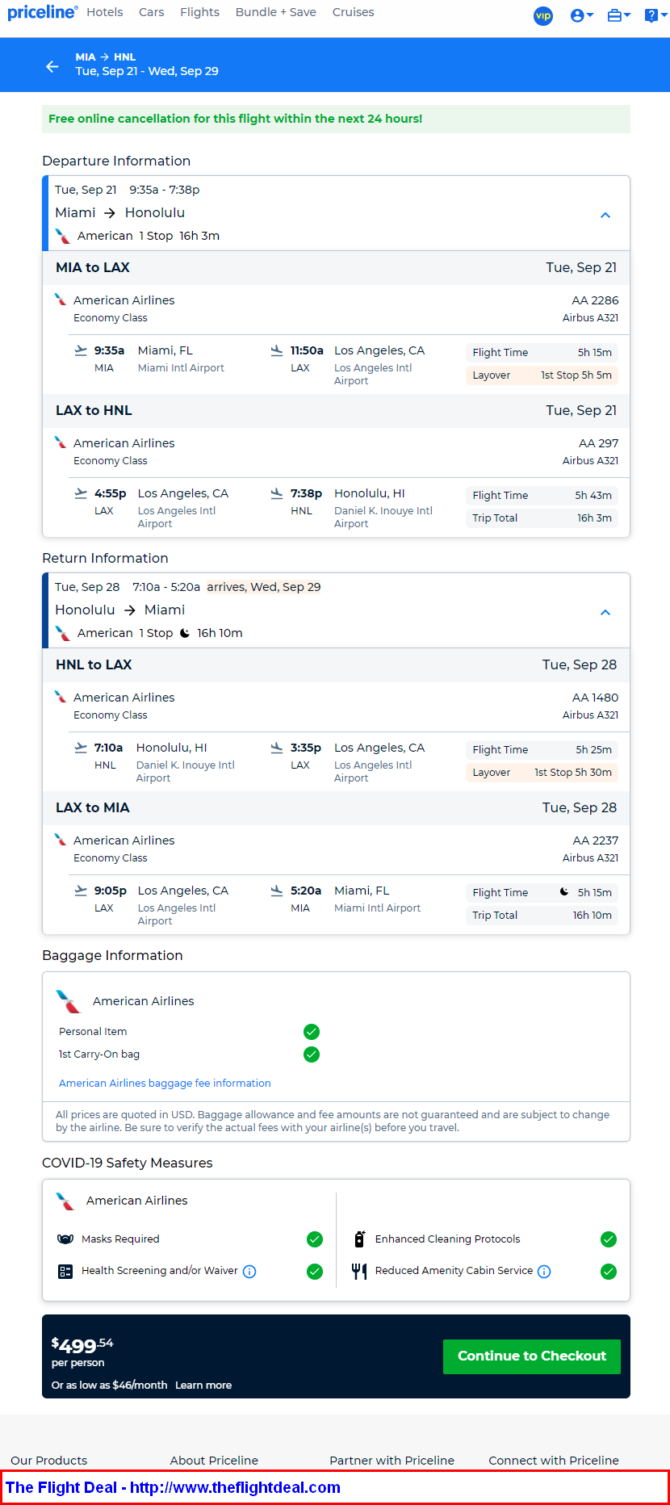
Task: Click the VIP badge icon
Action: pyautogui.click(x=543, y=16)
